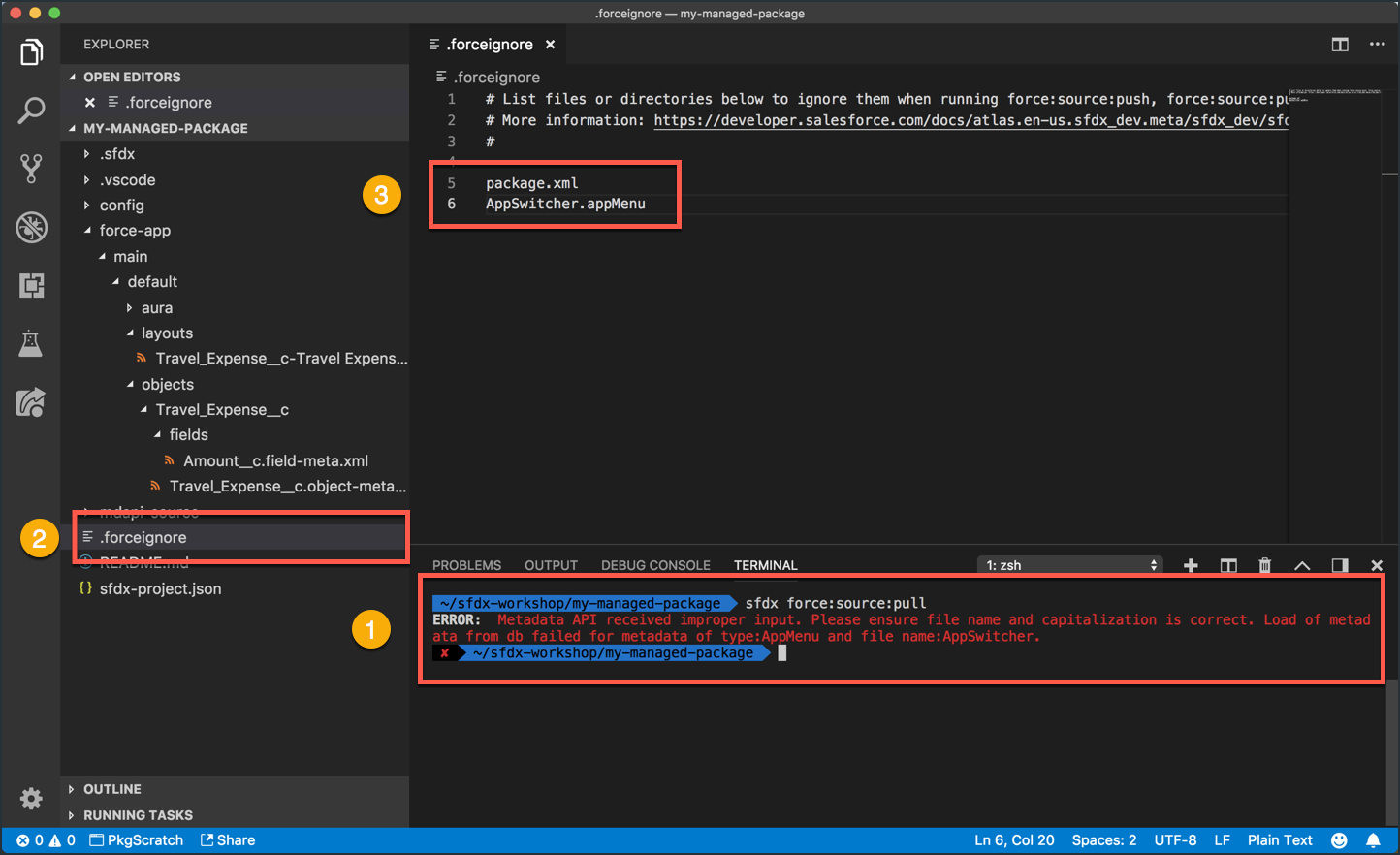
Task: Open the Extensions view
Action: point(31,285)
